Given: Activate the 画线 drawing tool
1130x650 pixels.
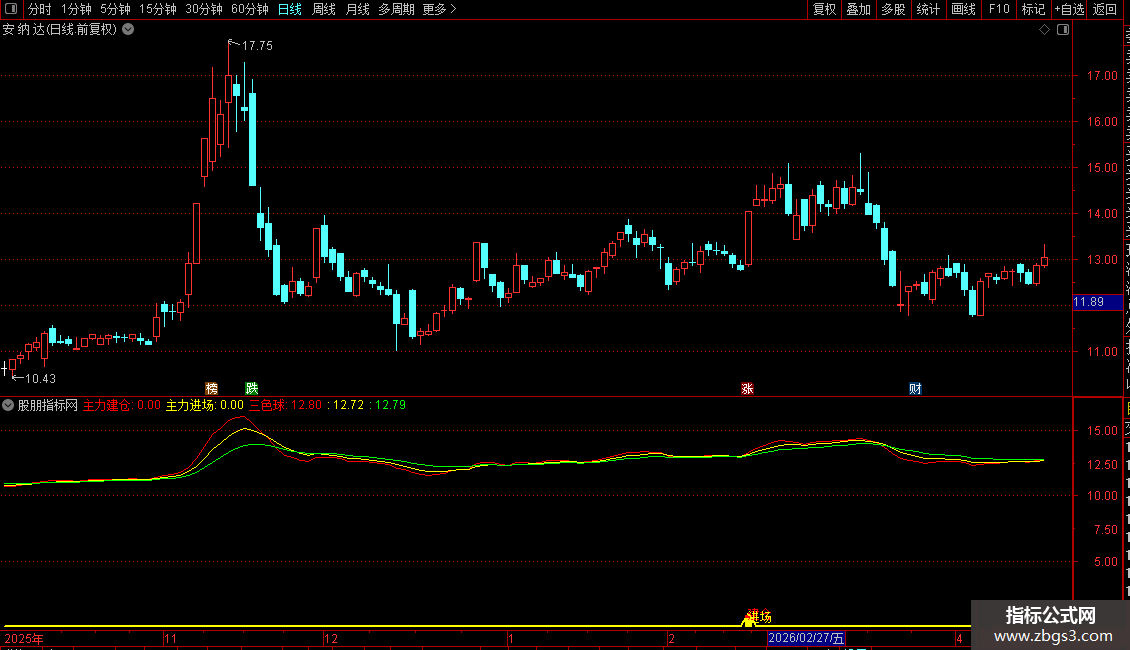Looking at the screenshot, I should (x=964, y=9).
